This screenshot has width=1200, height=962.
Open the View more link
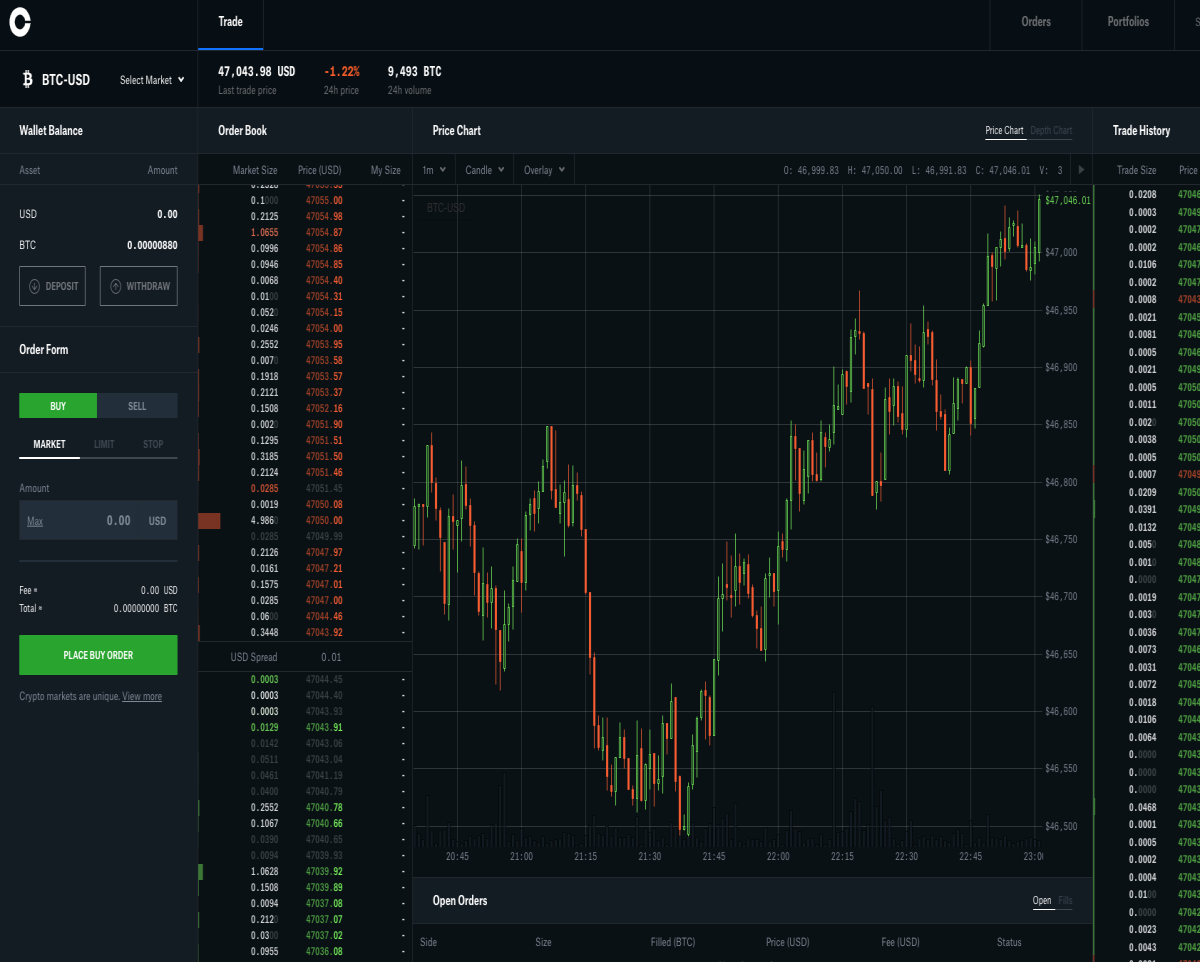click(x=142, y=696)
